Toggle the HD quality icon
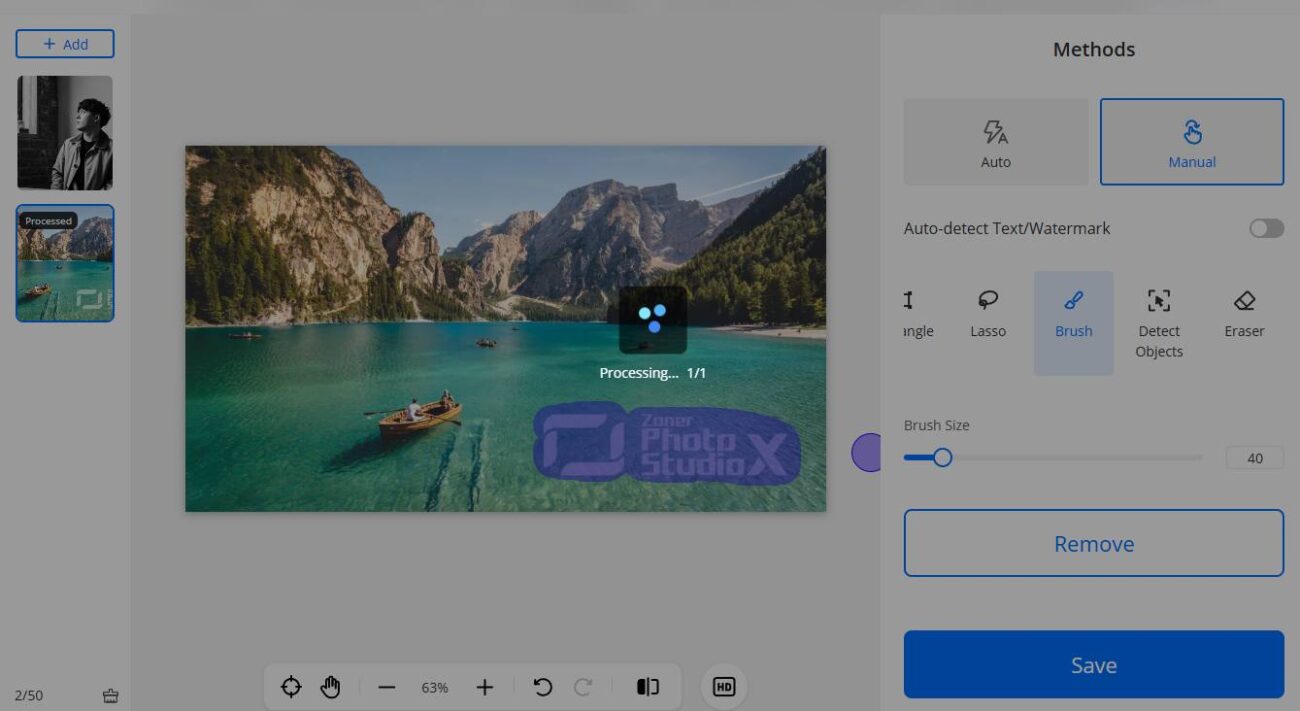This screenshot has height=711, width=1300. click(x=723, y=687)
